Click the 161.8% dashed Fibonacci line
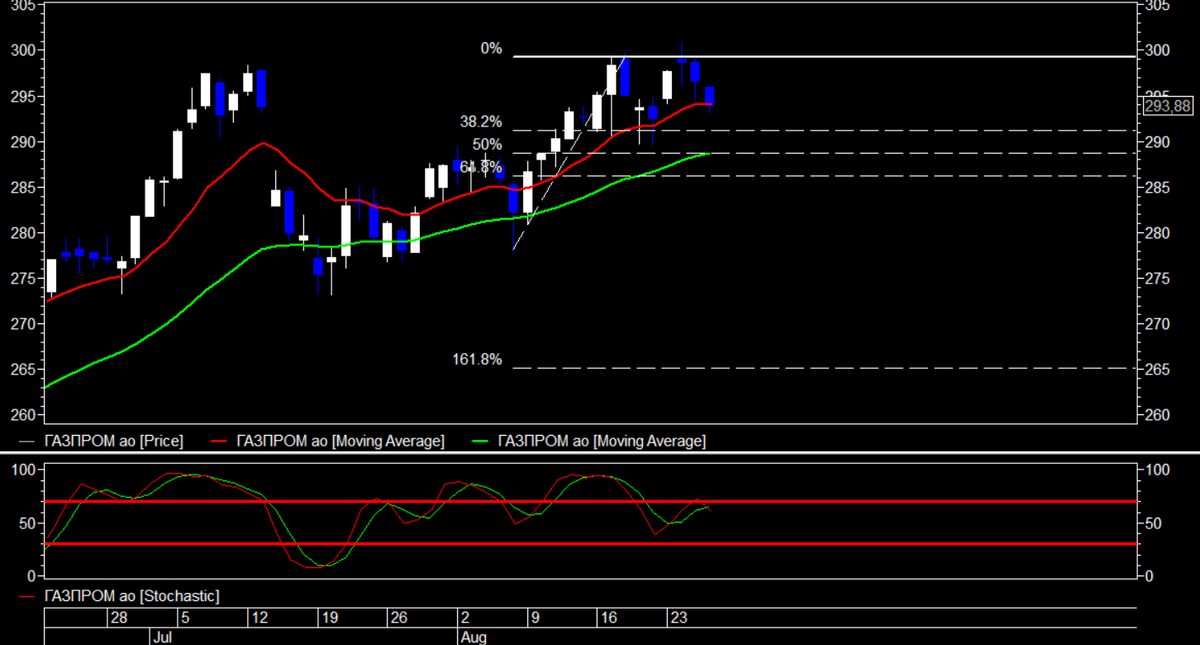The image size is (1200, 645). [825, 368]
